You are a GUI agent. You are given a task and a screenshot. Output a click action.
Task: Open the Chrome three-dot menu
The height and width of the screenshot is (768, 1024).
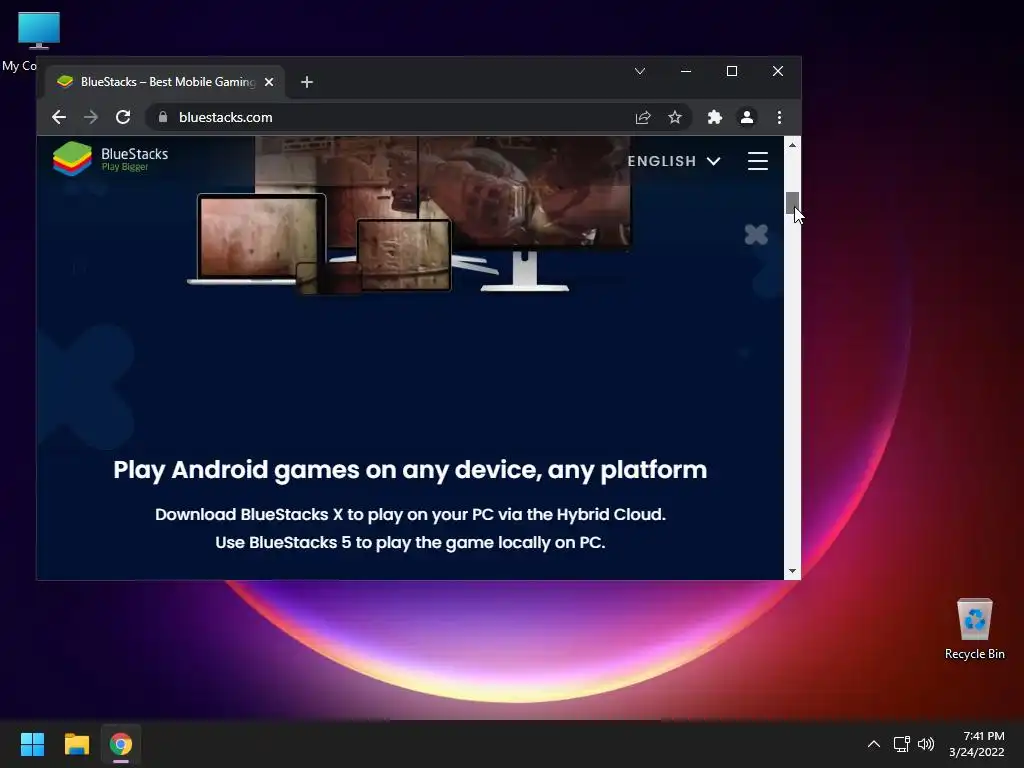point(779,117)
